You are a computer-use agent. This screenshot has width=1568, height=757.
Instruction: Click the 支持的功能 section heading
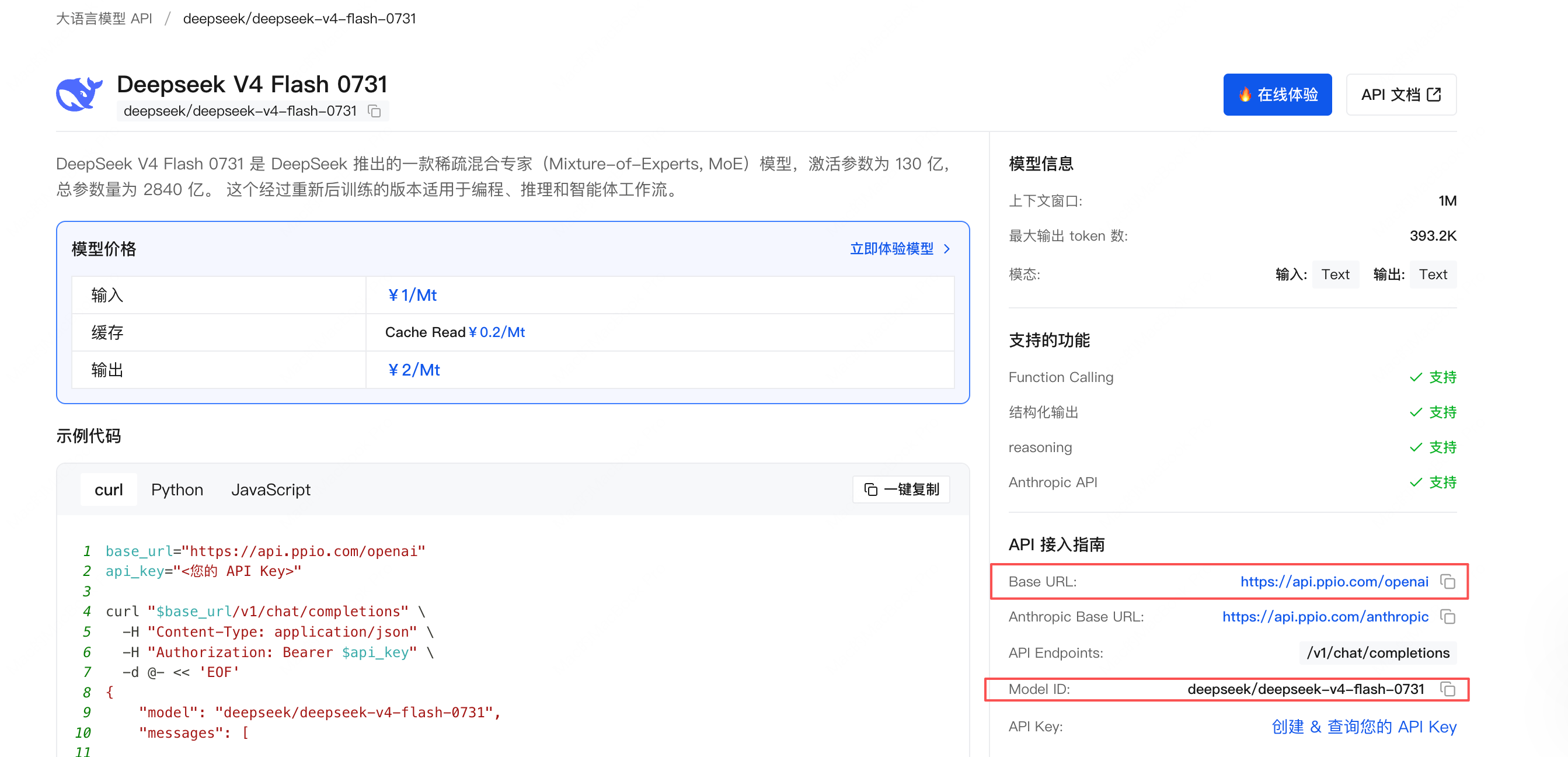pos(1050,340)
